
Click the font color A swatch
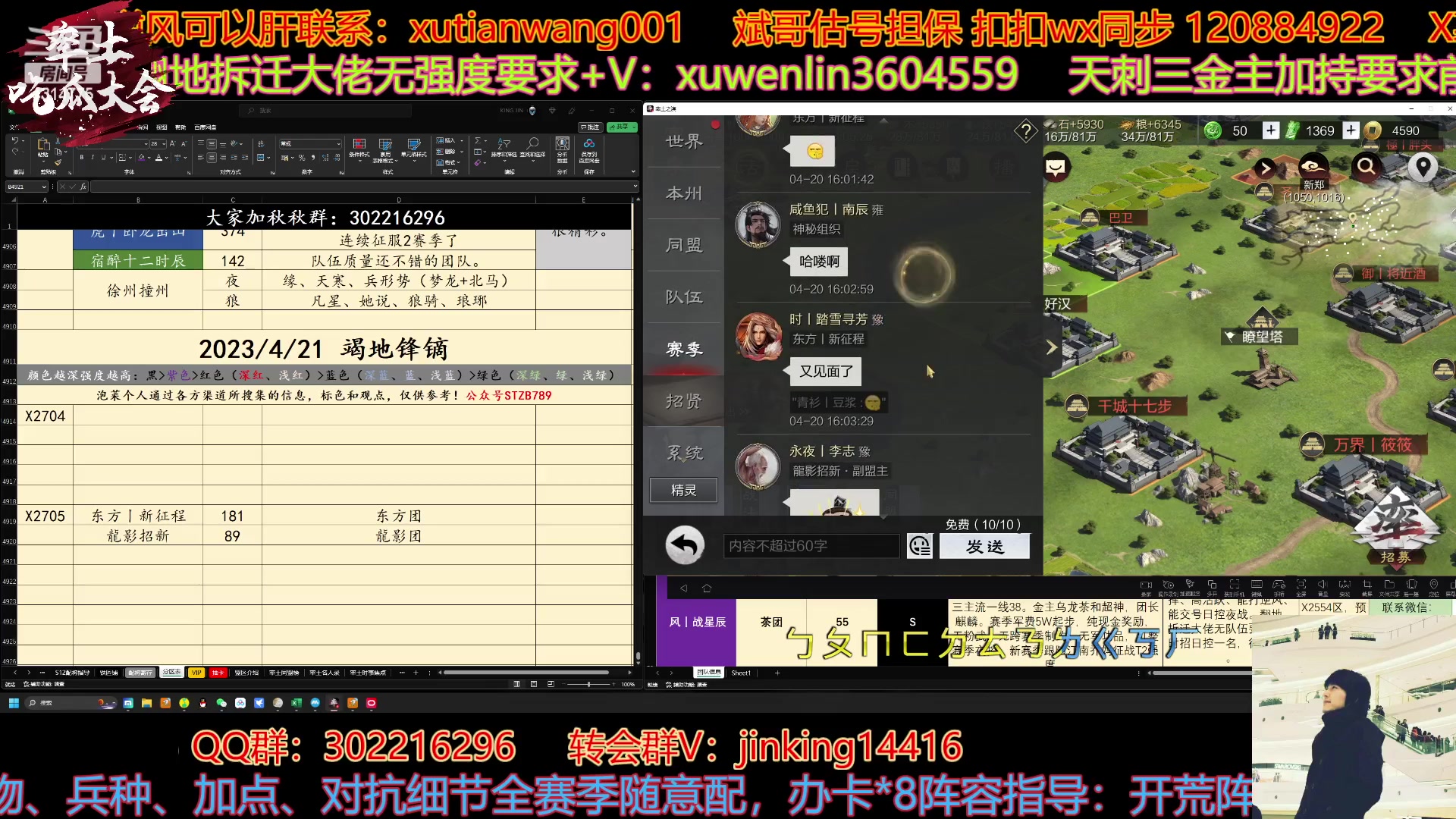click(158, 158)
